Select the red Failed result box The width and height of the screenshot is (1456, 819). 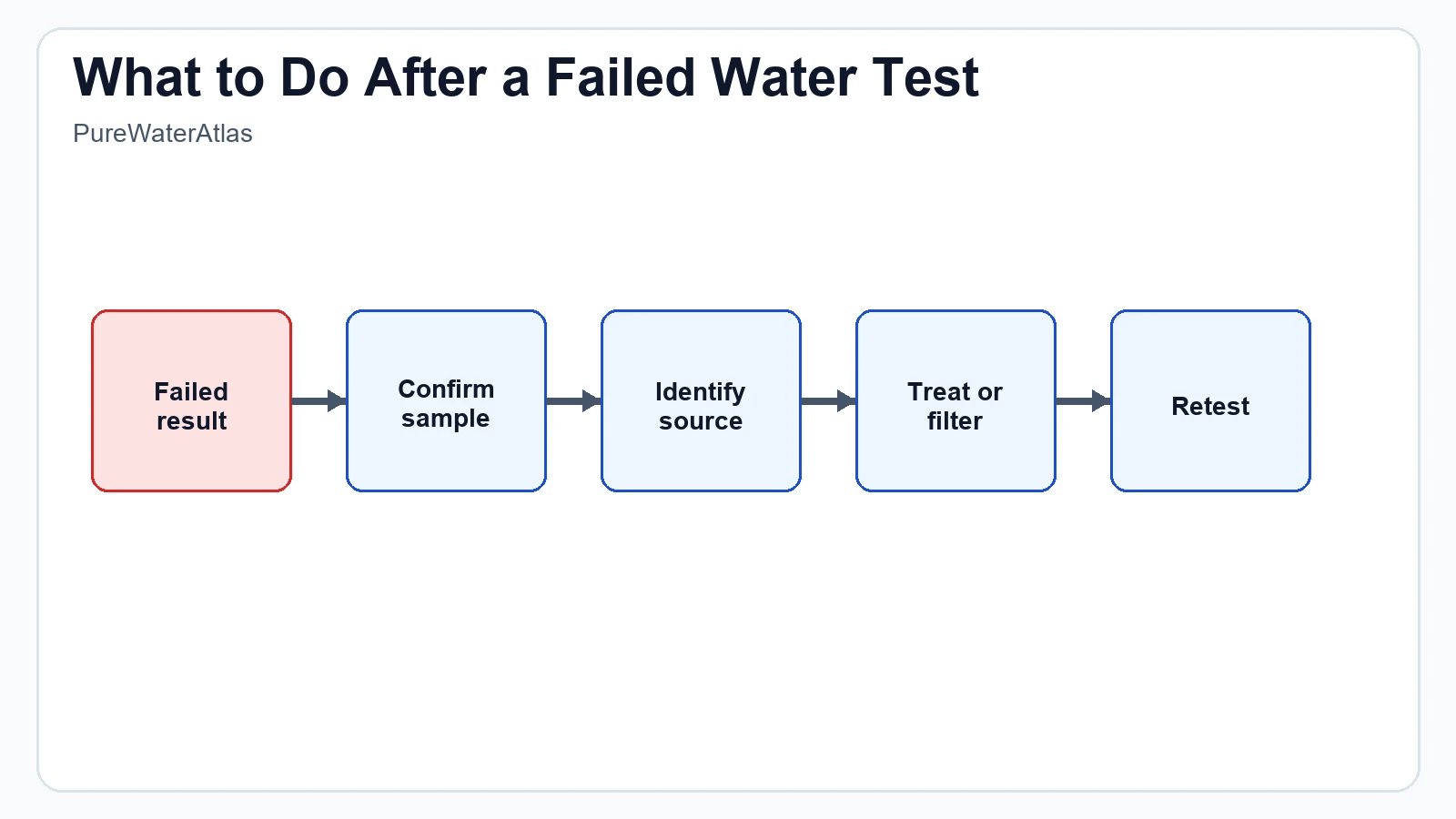coord(191,401)
